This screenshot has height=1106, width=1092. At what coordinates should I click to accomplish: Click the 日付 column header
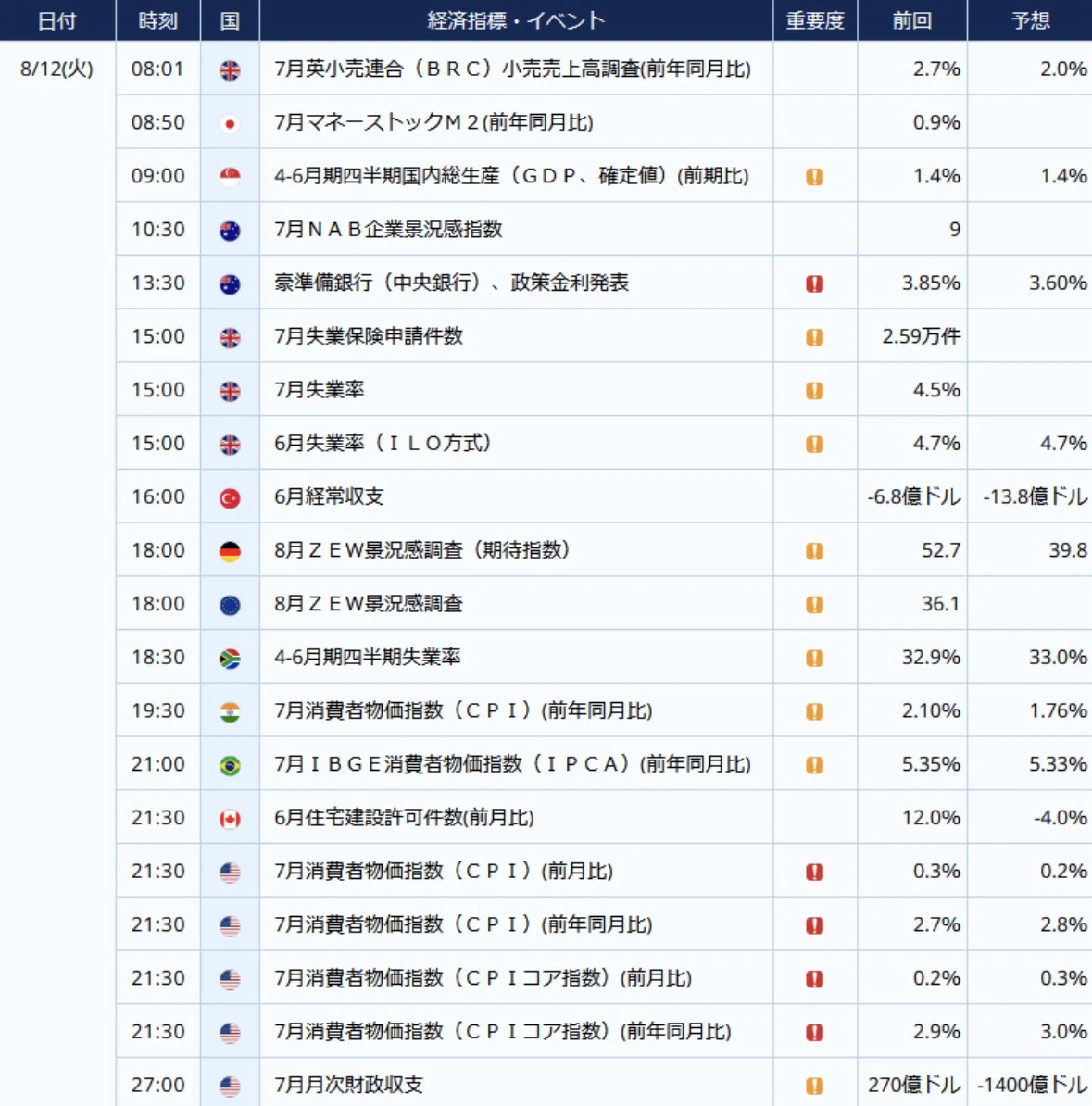point(57,20)
